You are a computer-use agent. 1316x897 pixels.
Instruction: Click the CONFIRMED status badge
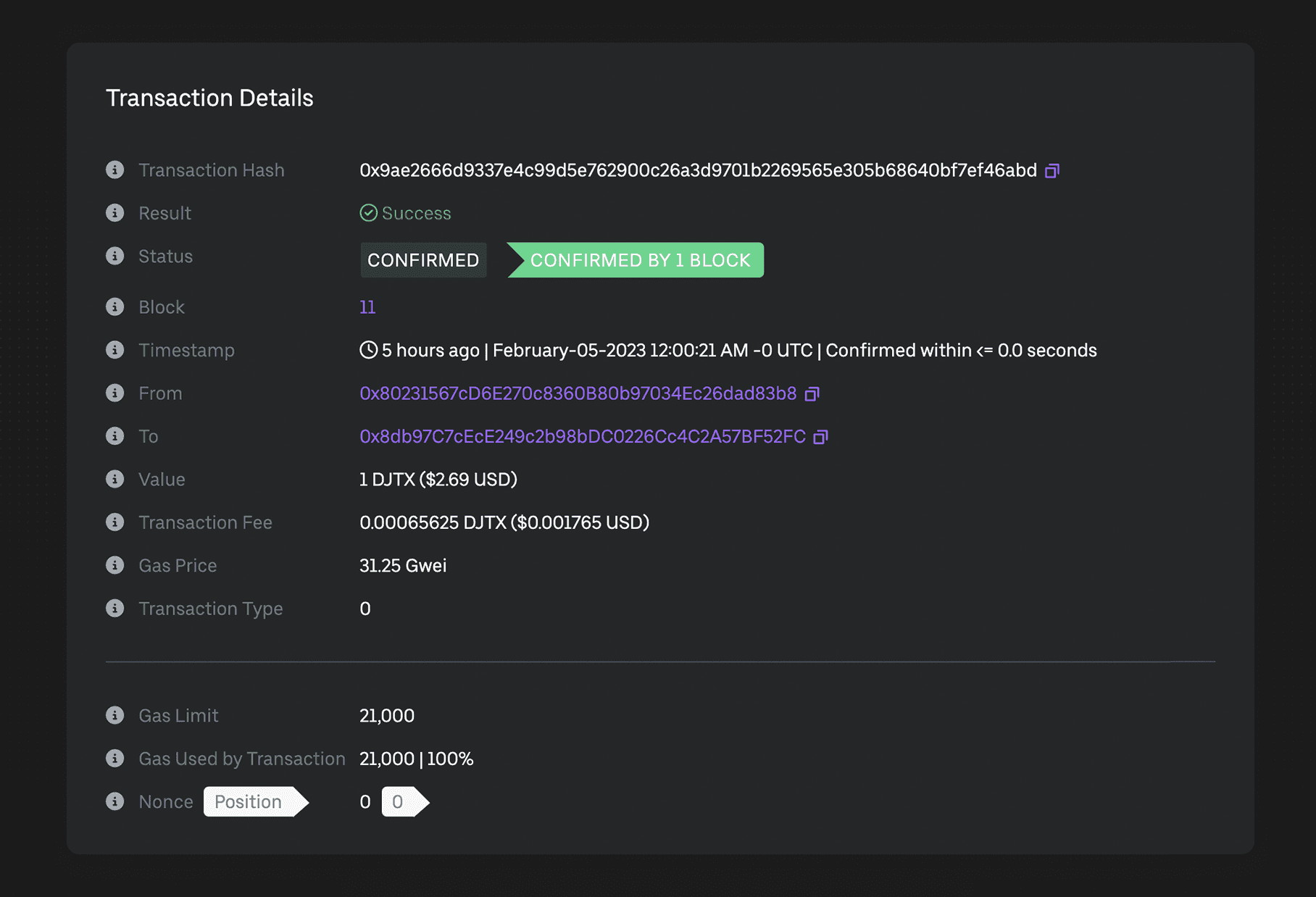pos(423,260)
